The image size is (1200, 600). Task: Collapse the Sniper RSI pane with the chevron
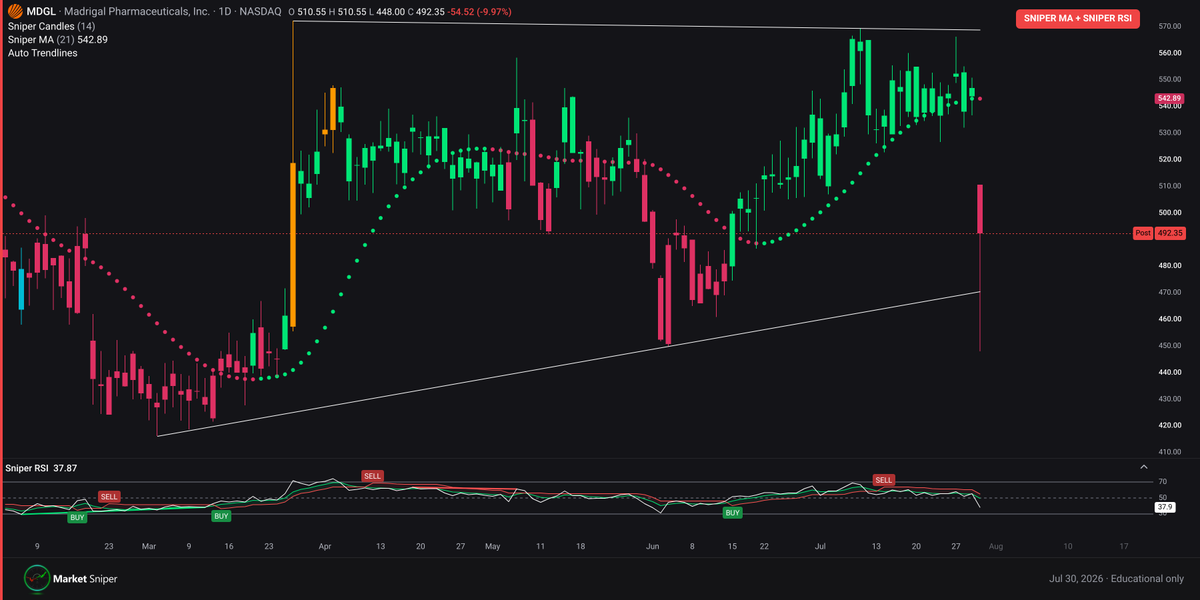coord(1144,467)
